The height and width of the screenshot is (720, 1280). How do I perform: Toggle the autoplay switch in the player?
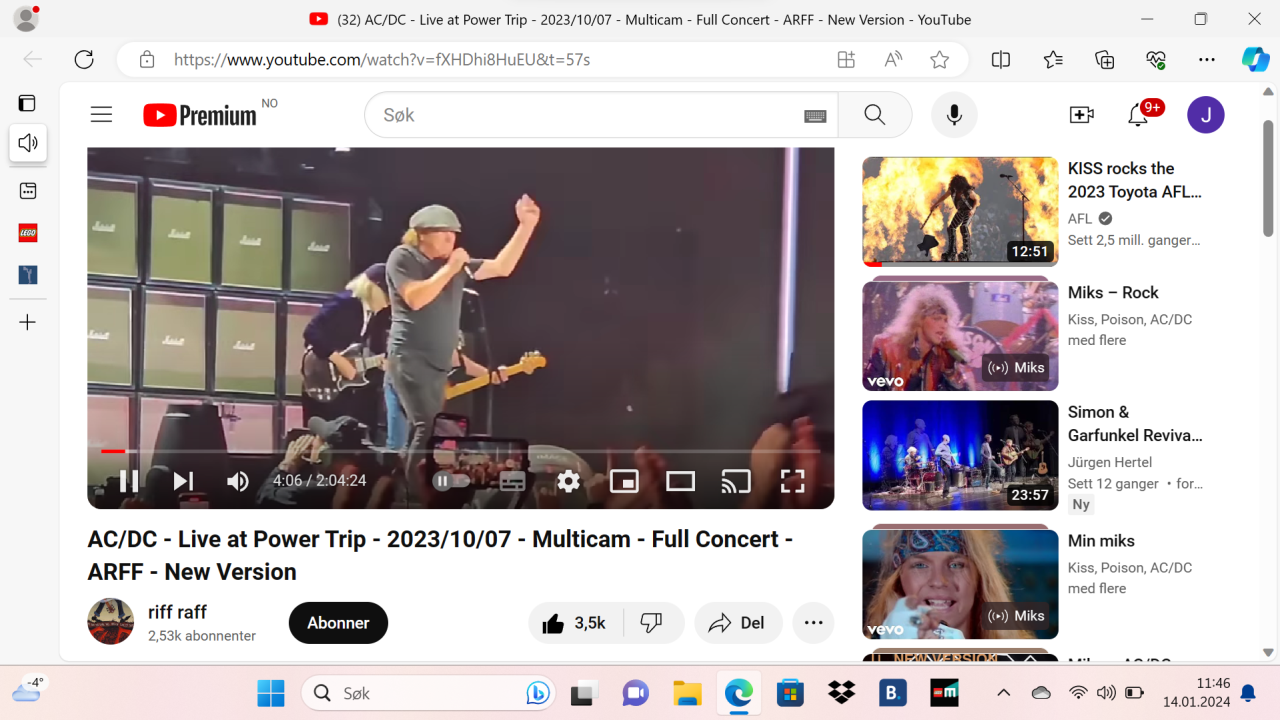[451, 481]
